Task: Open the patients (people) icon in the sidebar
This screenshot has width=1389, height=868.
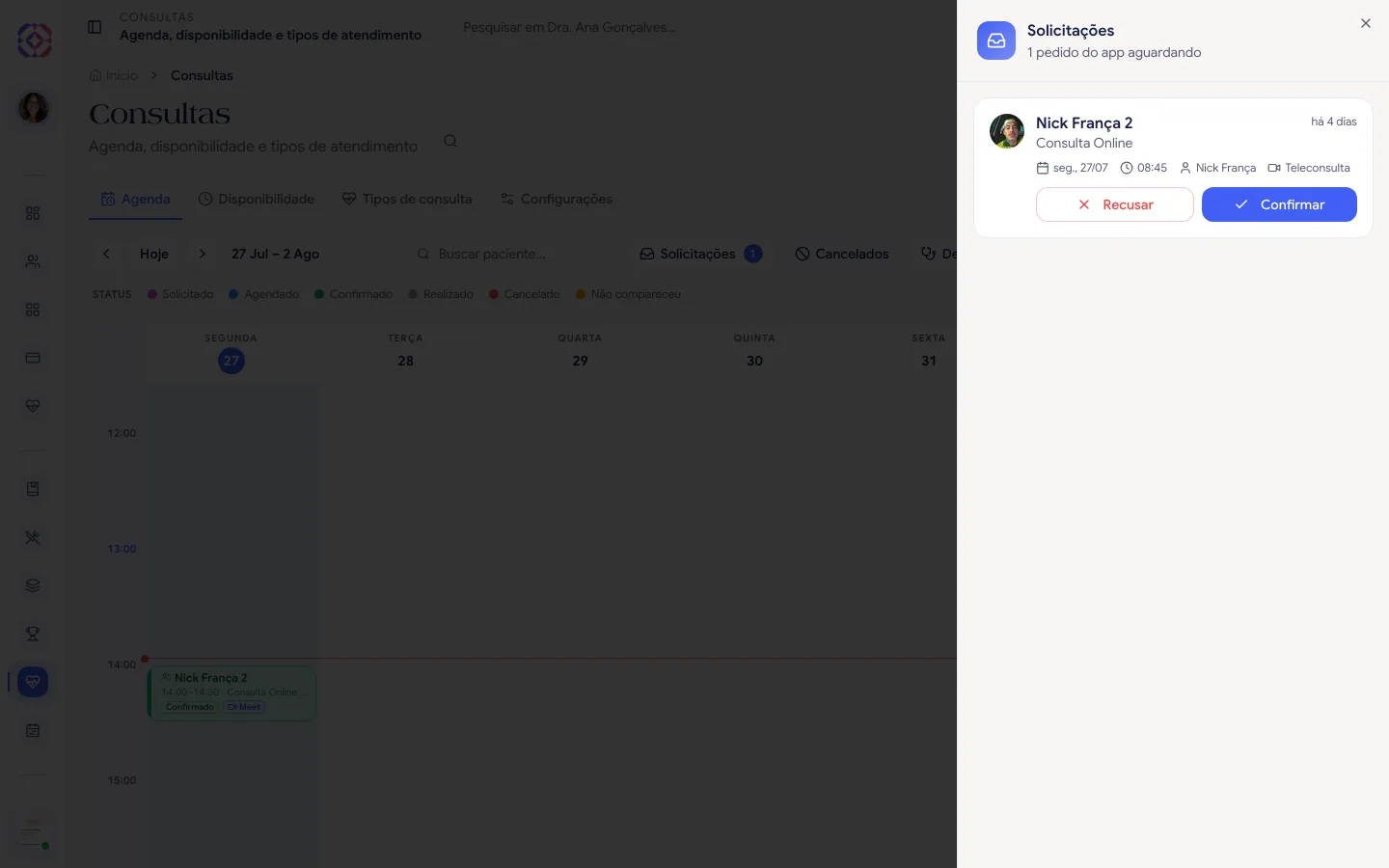Action: [33, 261]
